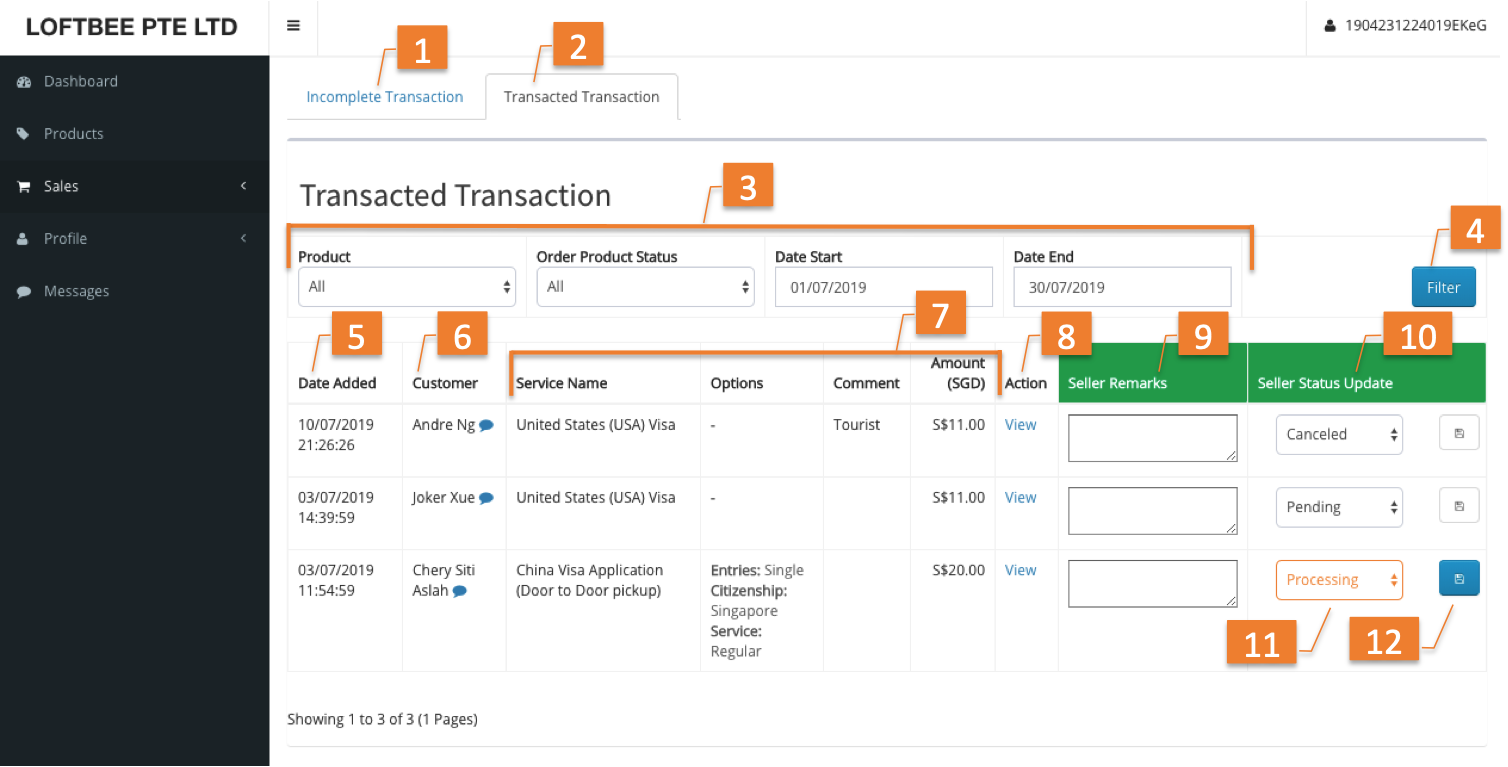
Task: Click Seller Remarks box for China Visa order
Action: 1152,583
